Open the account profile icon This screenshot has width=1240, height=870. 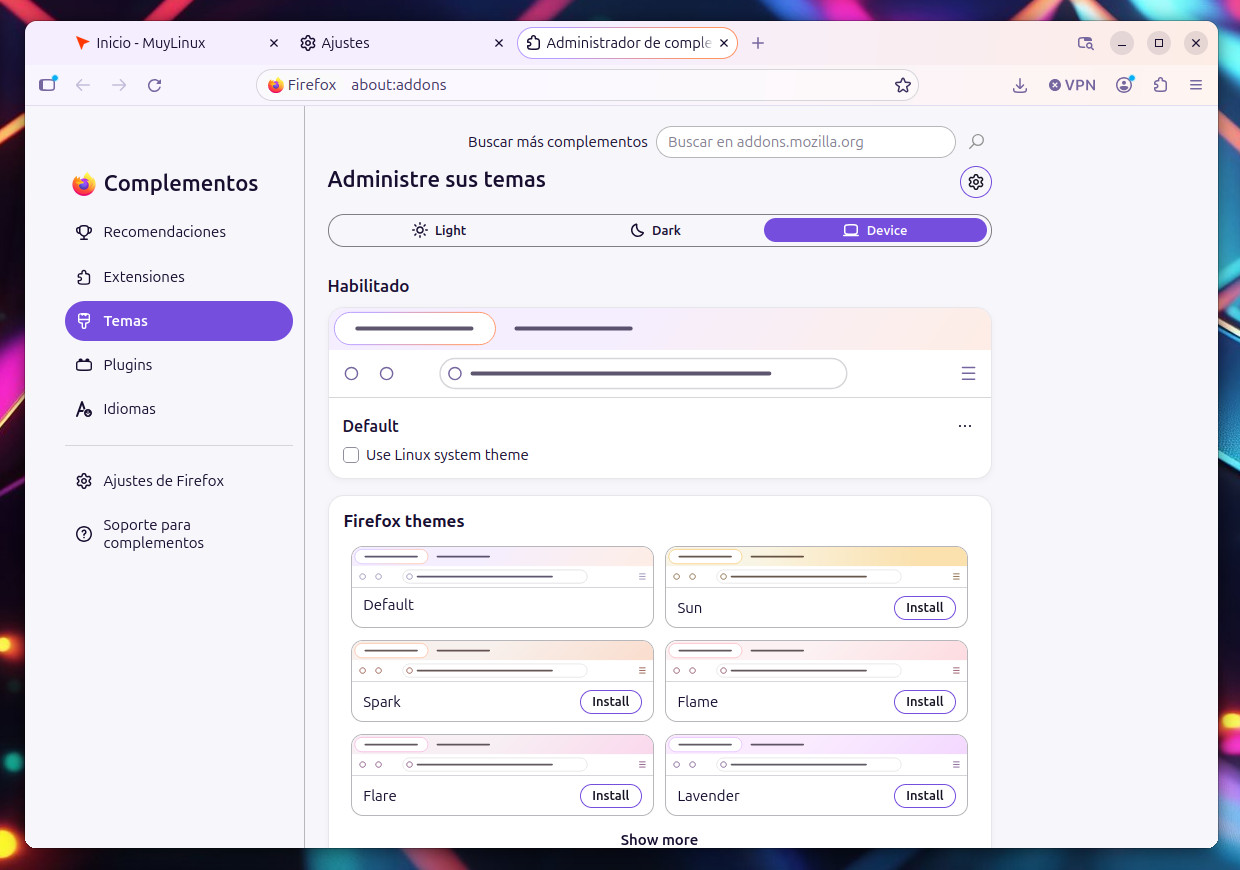[x=1125, y=85]
